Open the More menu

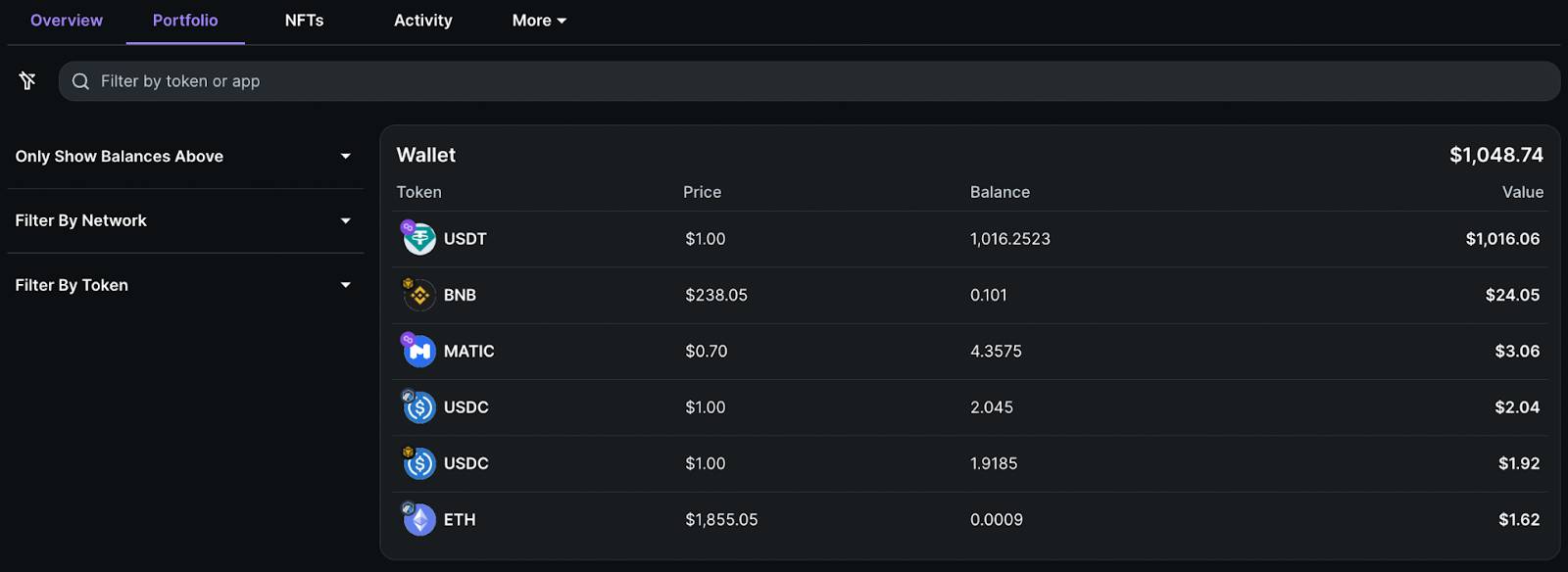[539, 21]
